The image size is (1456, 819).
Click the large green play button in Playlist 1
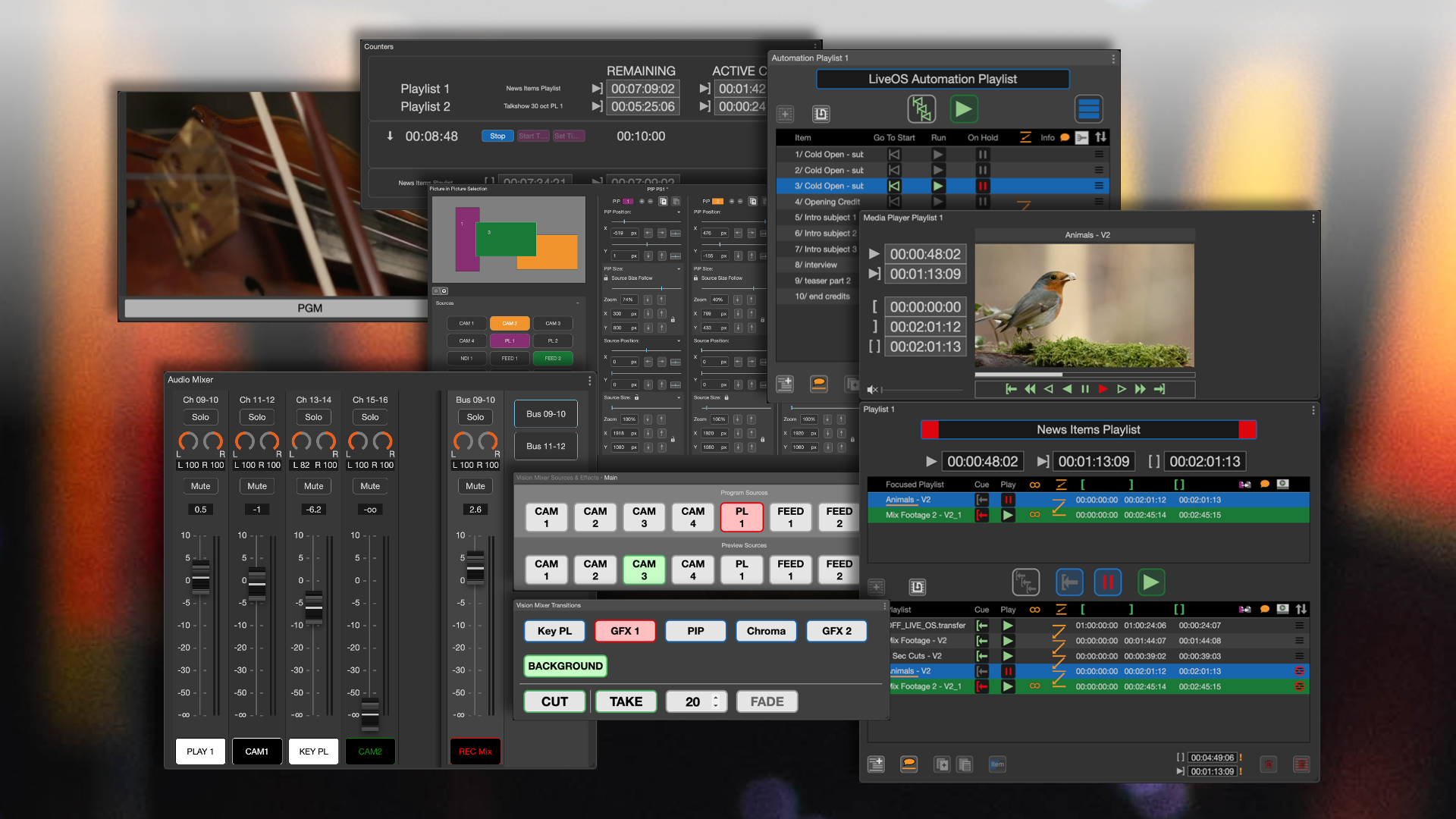tap(1151, 582)
